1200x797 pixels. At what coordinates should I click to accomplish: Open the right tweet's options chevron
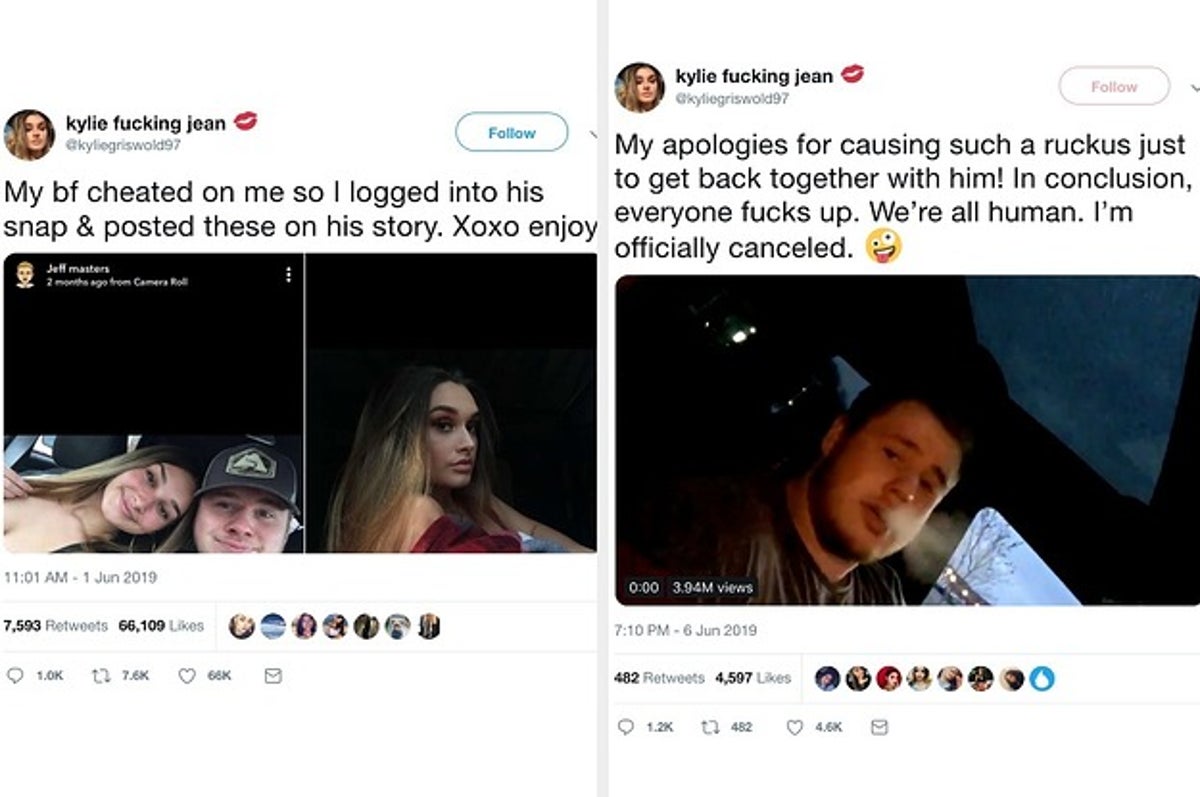pos(1195,87)
